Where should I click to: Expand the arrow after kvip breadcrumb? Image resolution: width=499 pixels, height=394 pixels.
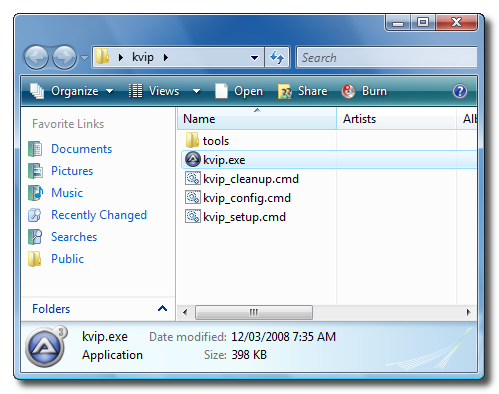tap(166, 58)
